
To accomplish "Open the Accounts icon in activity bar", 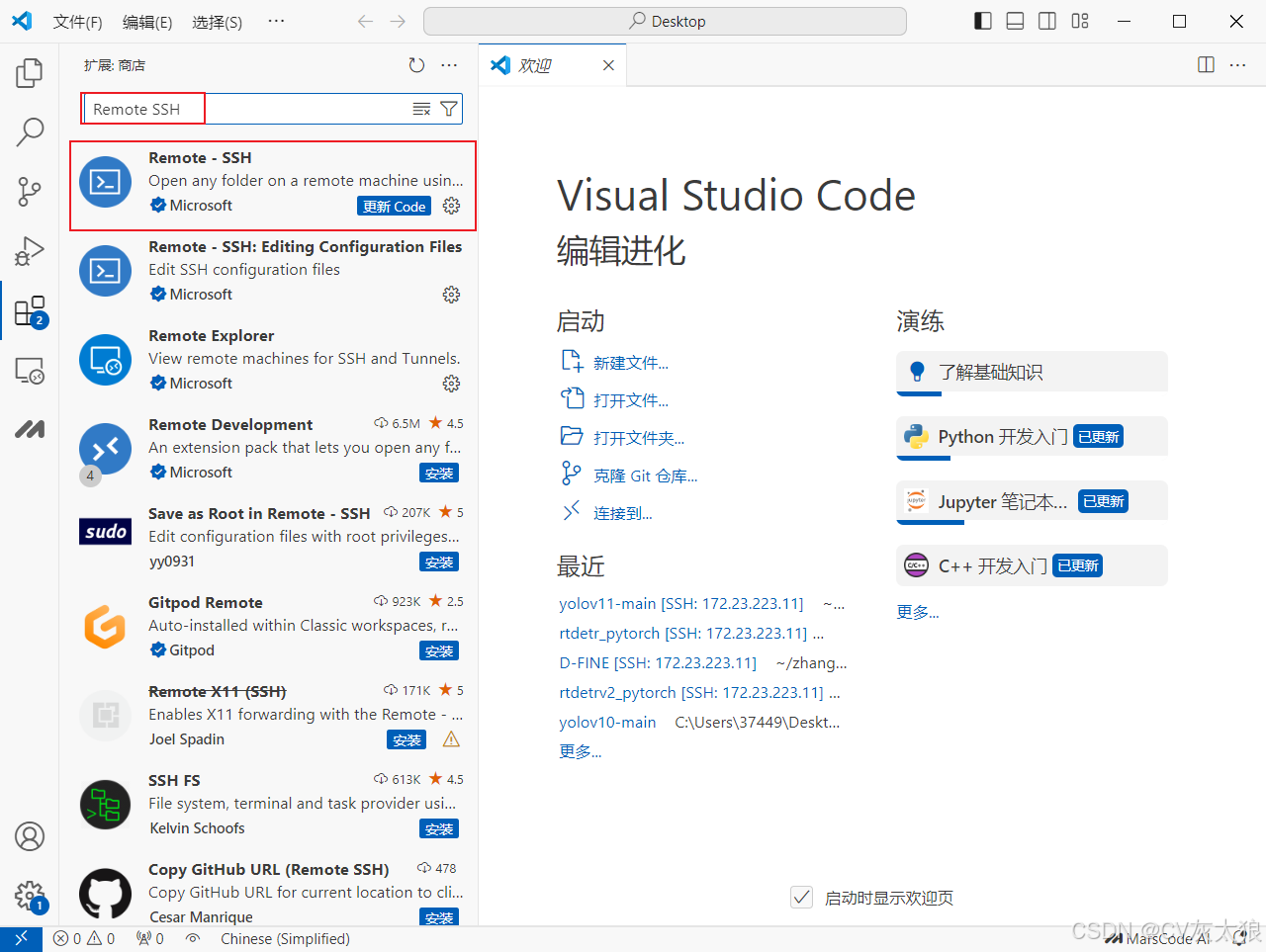I will coord(30,836).
